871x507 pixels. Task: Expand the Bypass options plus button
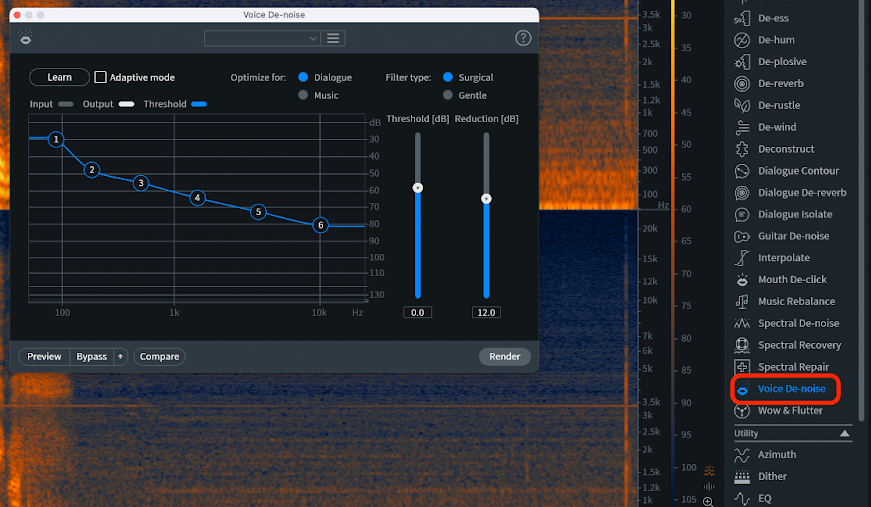[x=120, y=357]
